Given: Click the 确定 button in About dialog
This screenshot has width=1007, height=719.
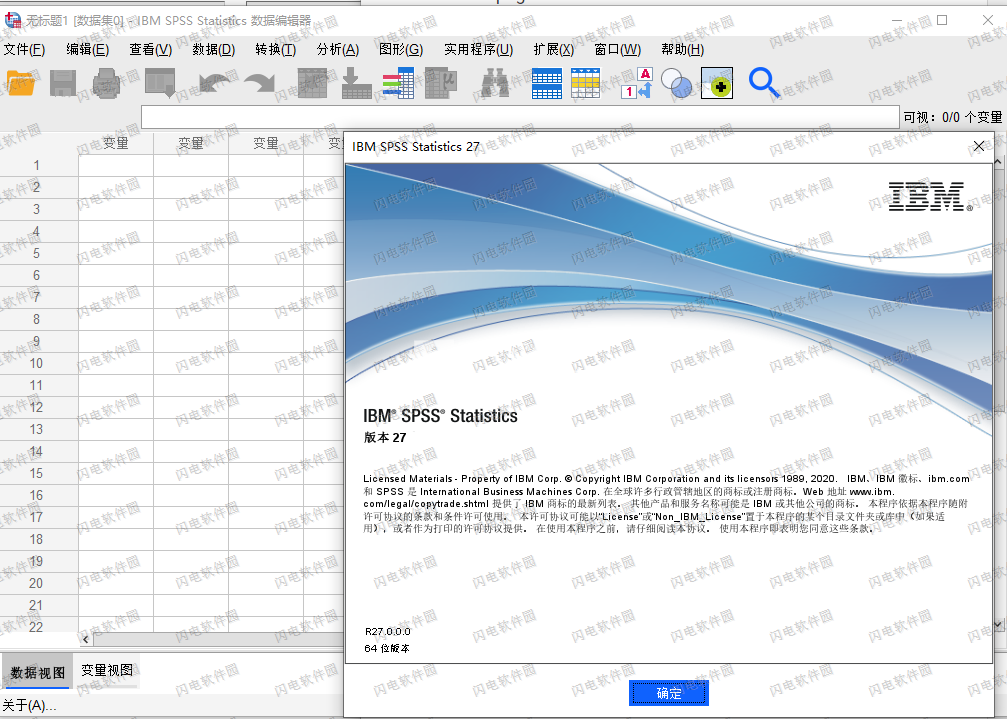Looking at the screenshot, I should [x=669, y=693].
